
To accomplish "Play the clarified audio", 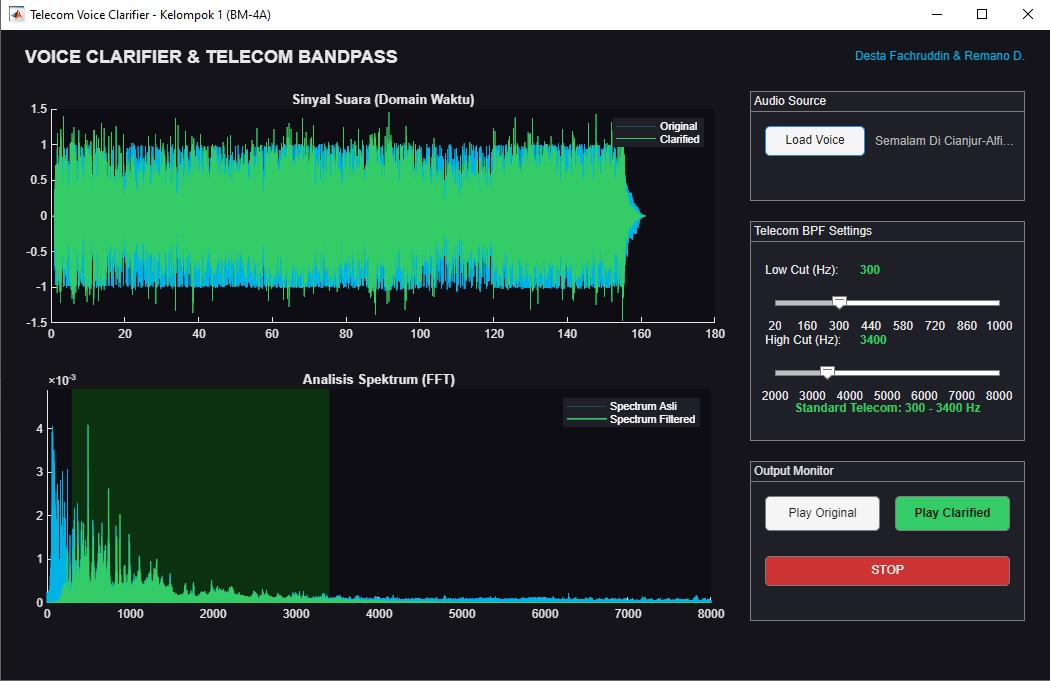I will (952, 513).
